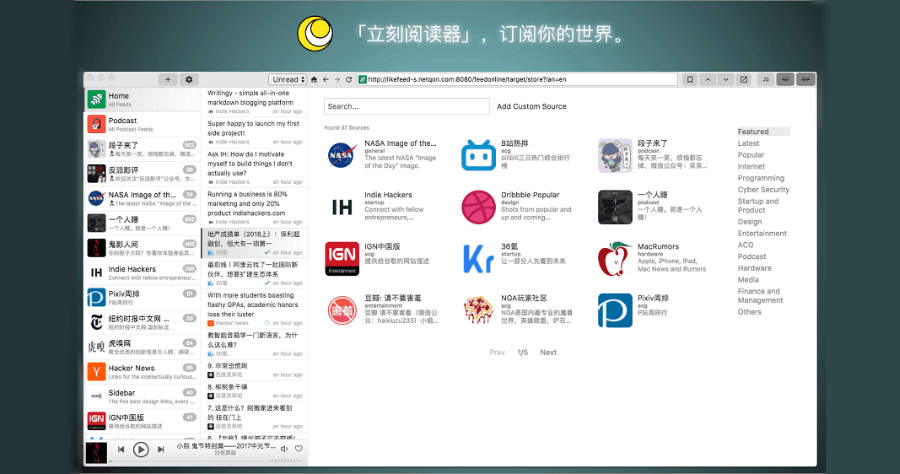Jump to previous article with up chevron
The image size is (900, 474).
(x=708, y=80)
